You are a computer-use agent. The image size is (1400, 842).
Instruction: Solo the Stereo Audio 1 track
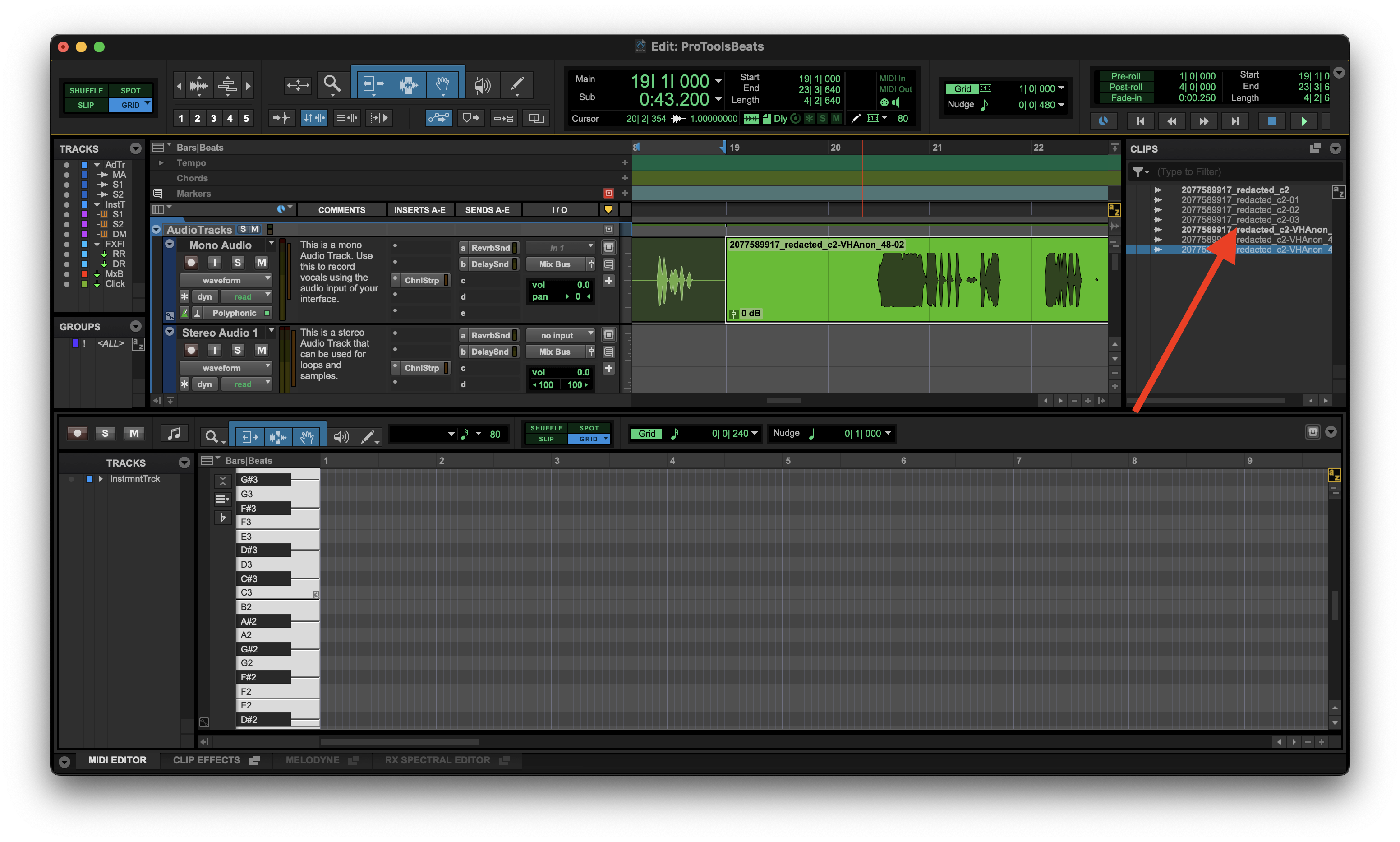[238, 350]
